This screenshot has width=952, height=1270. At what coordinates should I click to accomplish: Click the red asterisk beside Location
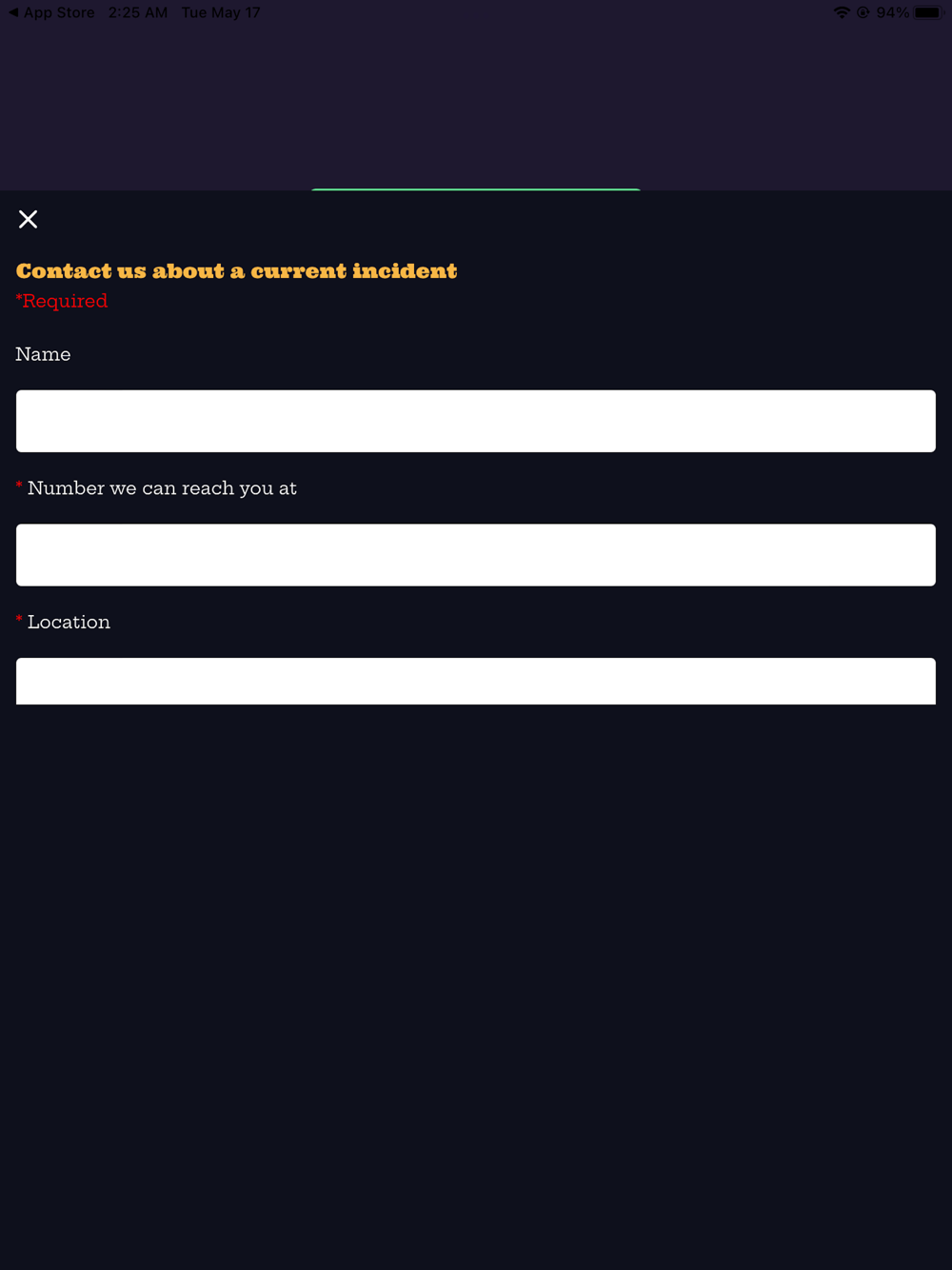click(x=19, y=621)
